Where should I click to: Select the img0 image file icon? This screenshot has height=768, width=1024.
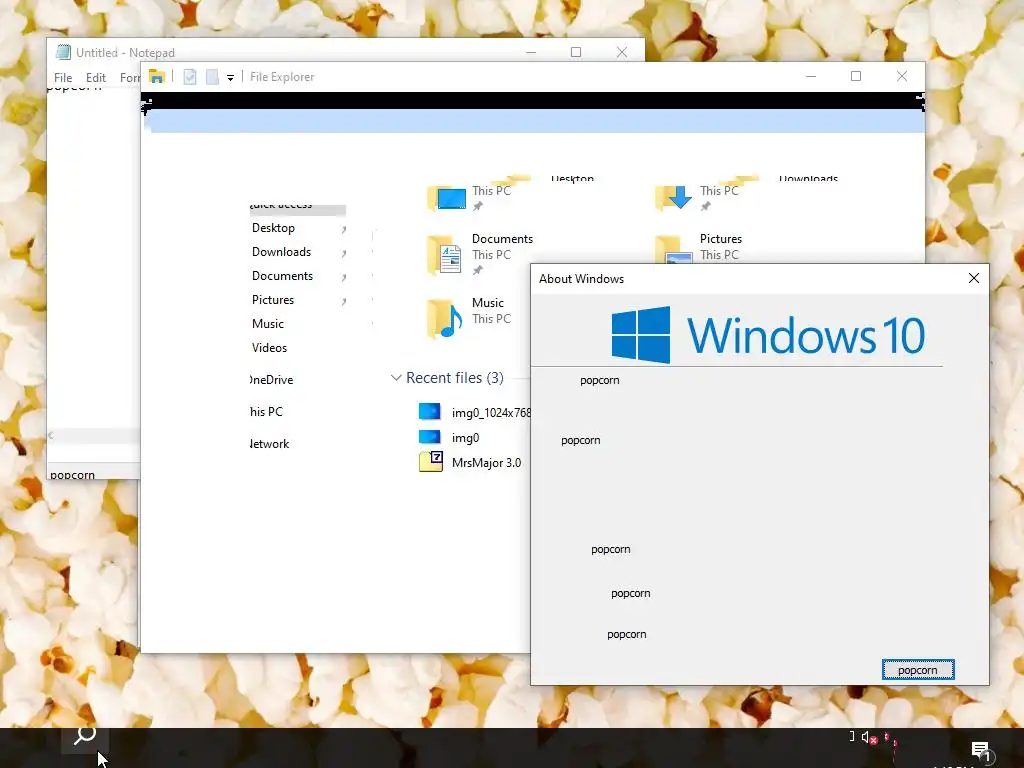(x=430, y=436)
